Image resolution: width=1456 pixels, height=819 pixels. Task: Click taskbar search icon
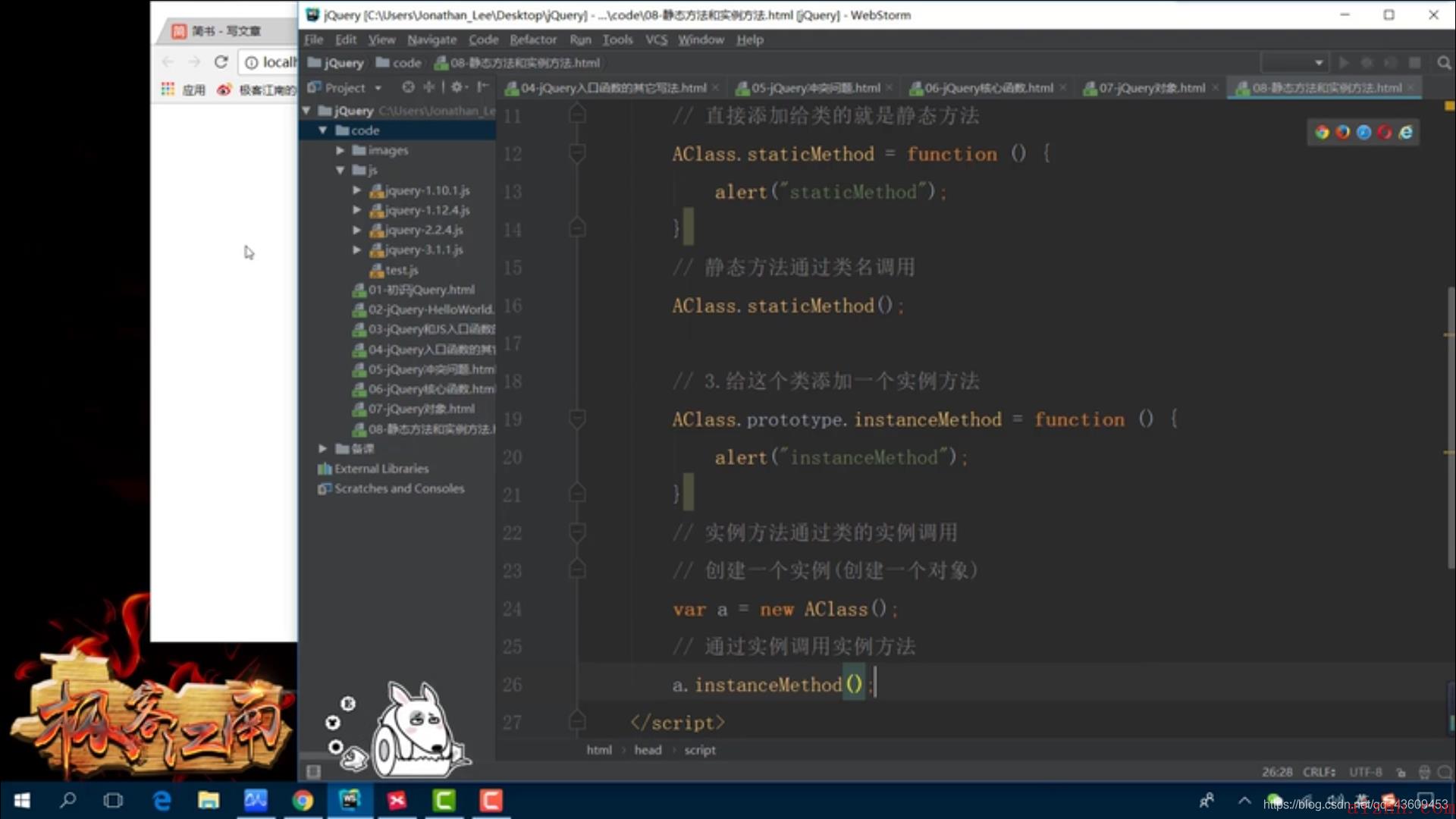[68, 800]
